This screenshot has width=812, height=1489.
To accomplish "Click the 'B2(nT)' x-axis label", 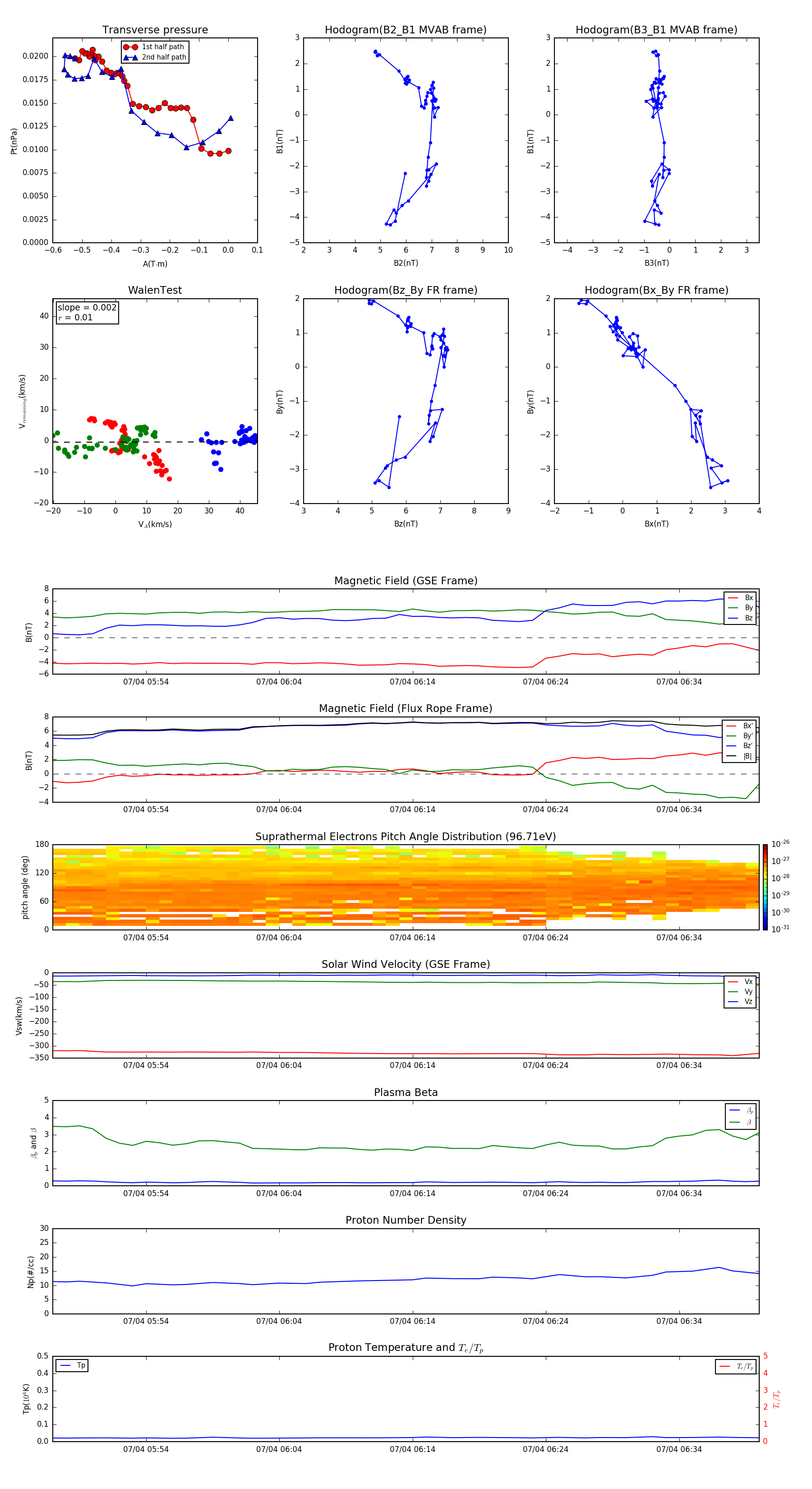I will point(406,263).
